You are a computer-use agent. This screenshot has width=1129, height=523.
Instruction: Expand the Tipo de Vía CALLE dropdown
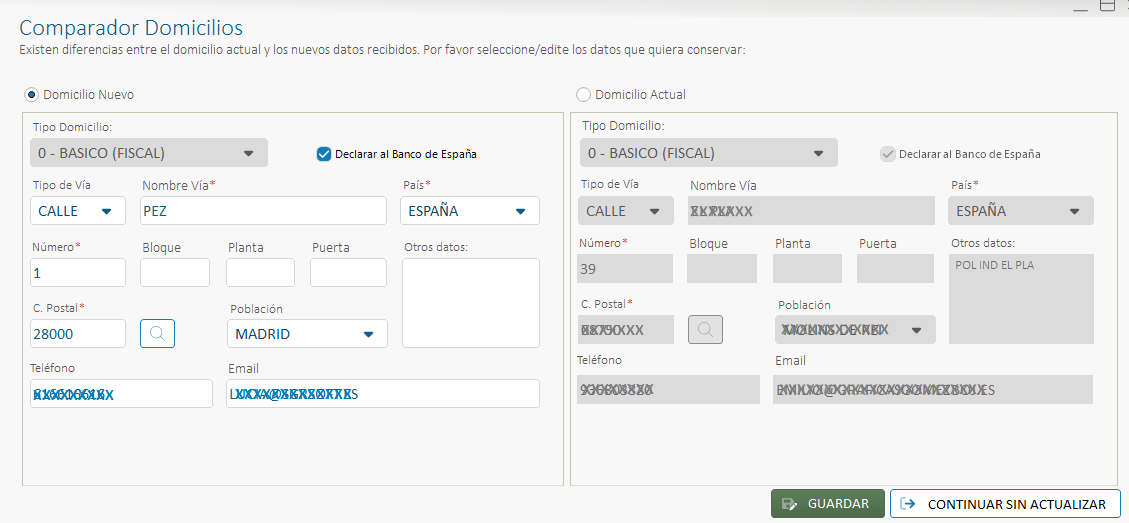point(78,211)
